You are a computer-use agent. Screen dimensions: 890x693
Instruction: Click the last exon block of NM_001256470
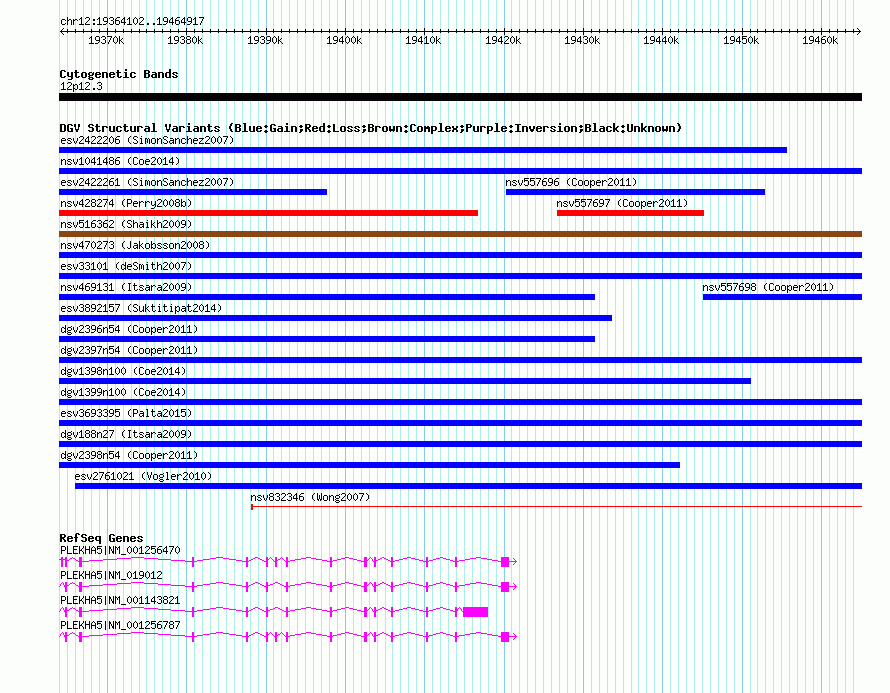(505, 562)
